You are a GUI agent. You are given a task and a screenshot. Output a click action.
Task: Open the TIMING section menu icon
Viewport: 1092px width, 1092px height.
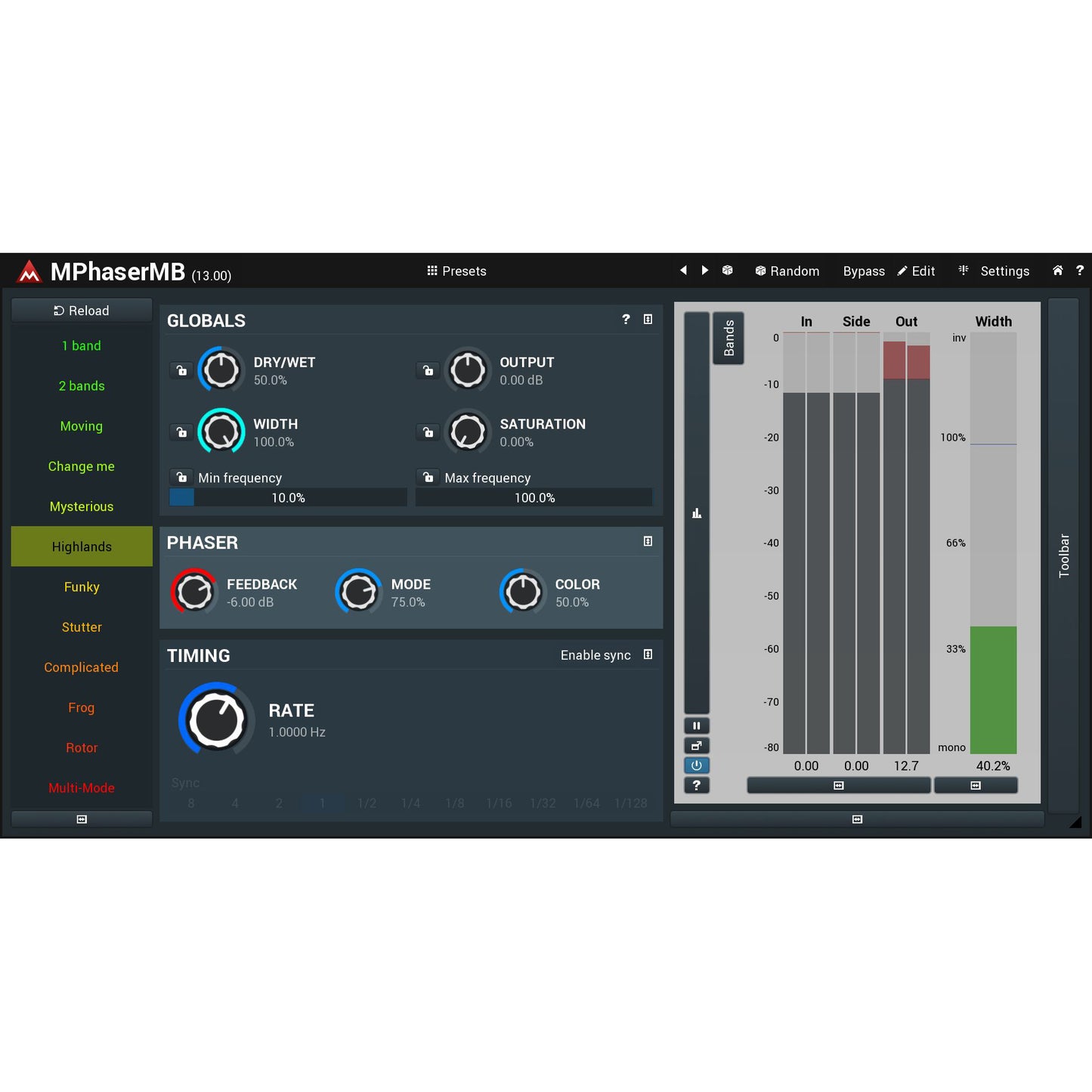648,655
